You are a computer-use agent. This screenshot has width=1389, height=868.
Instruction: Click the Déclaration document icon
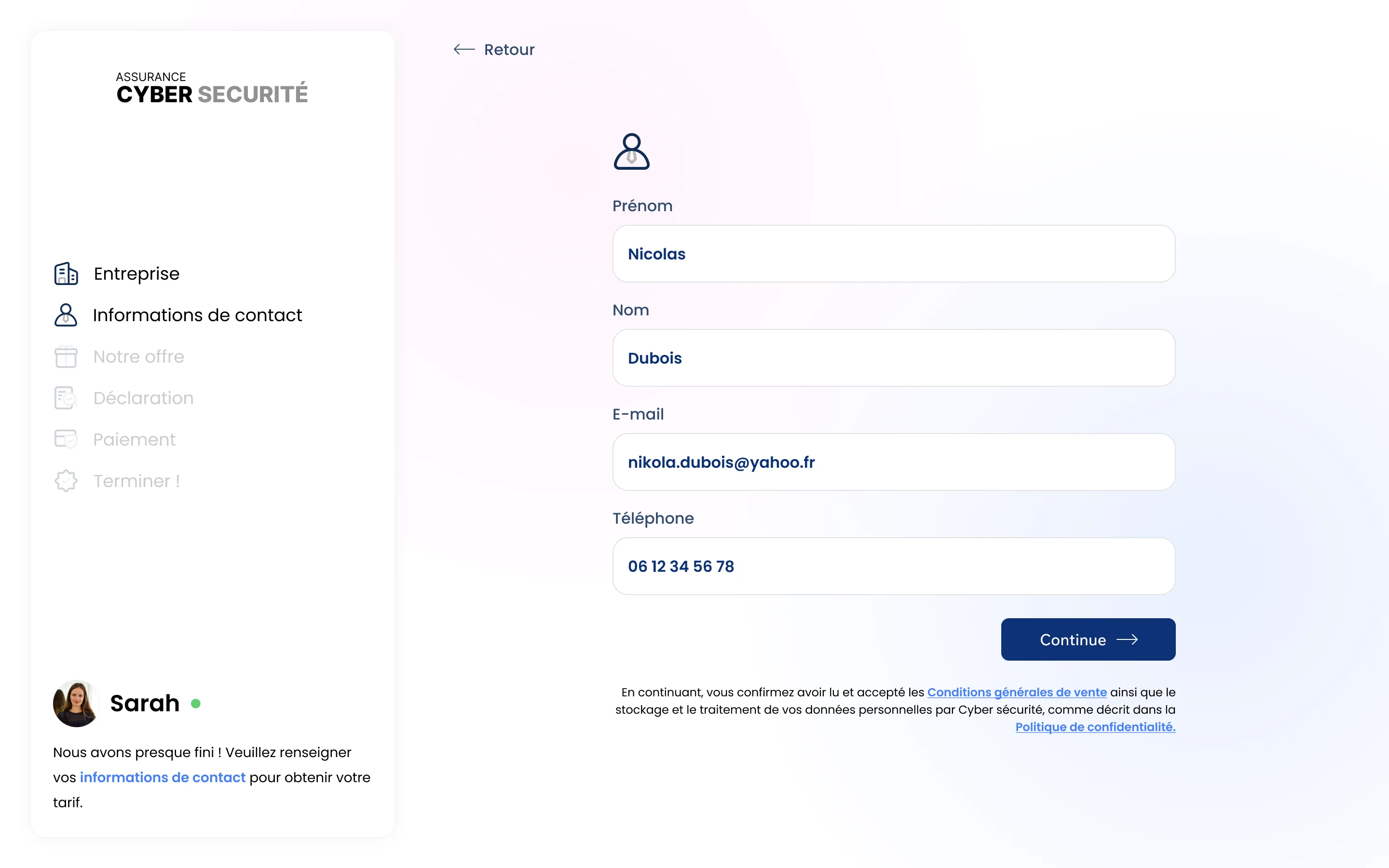pyautogui.click(x=66, y=398)
